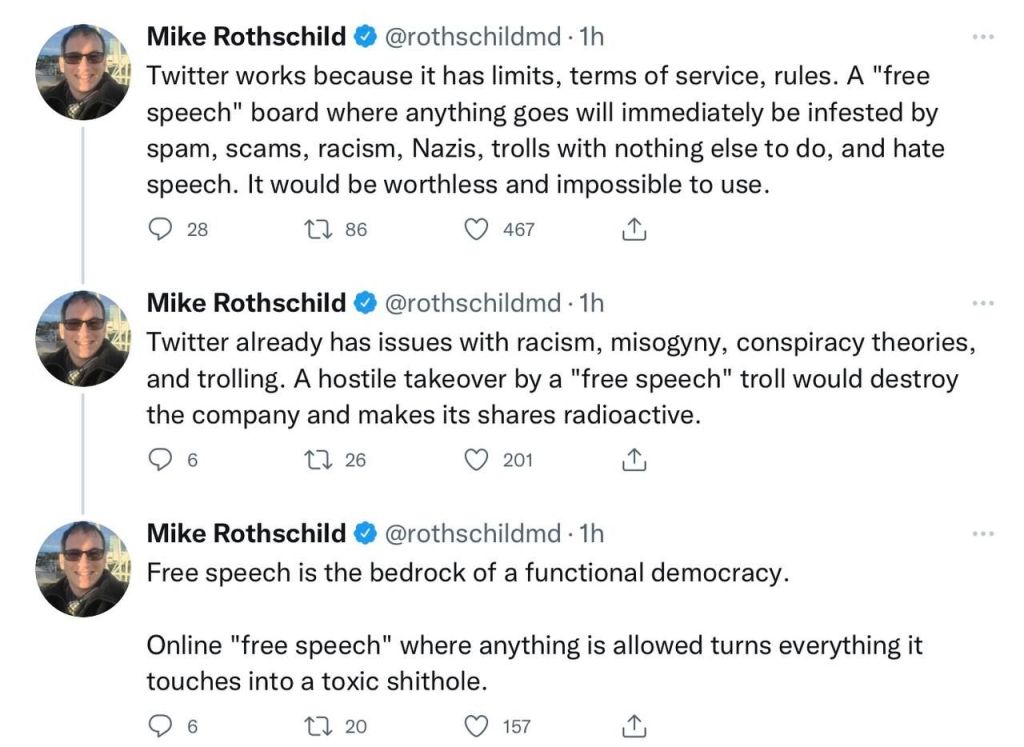Open Mike Rothschild's profile name in first tweet
The image size is (1024, 747).
coord(246,37)
